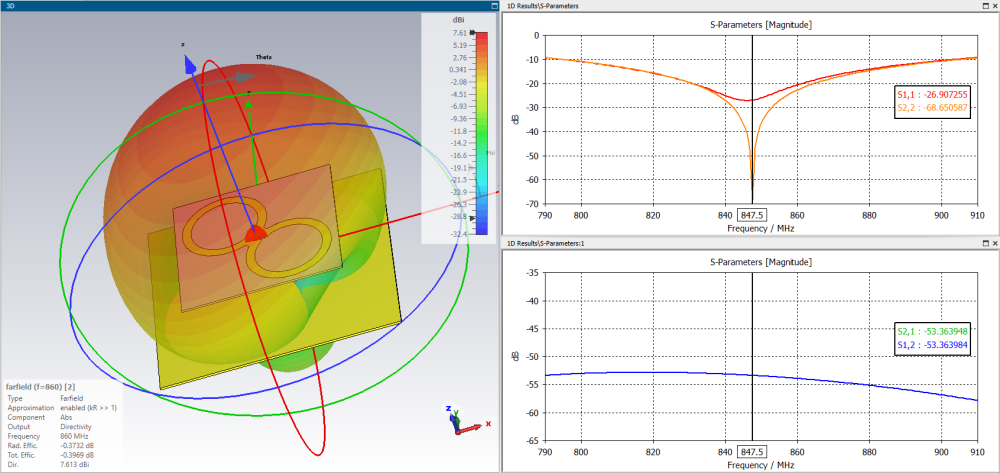This screenshot has height=473, width=1000.
Task: Click the vertical frequency marker in top plot
Action: pos(753,119)
